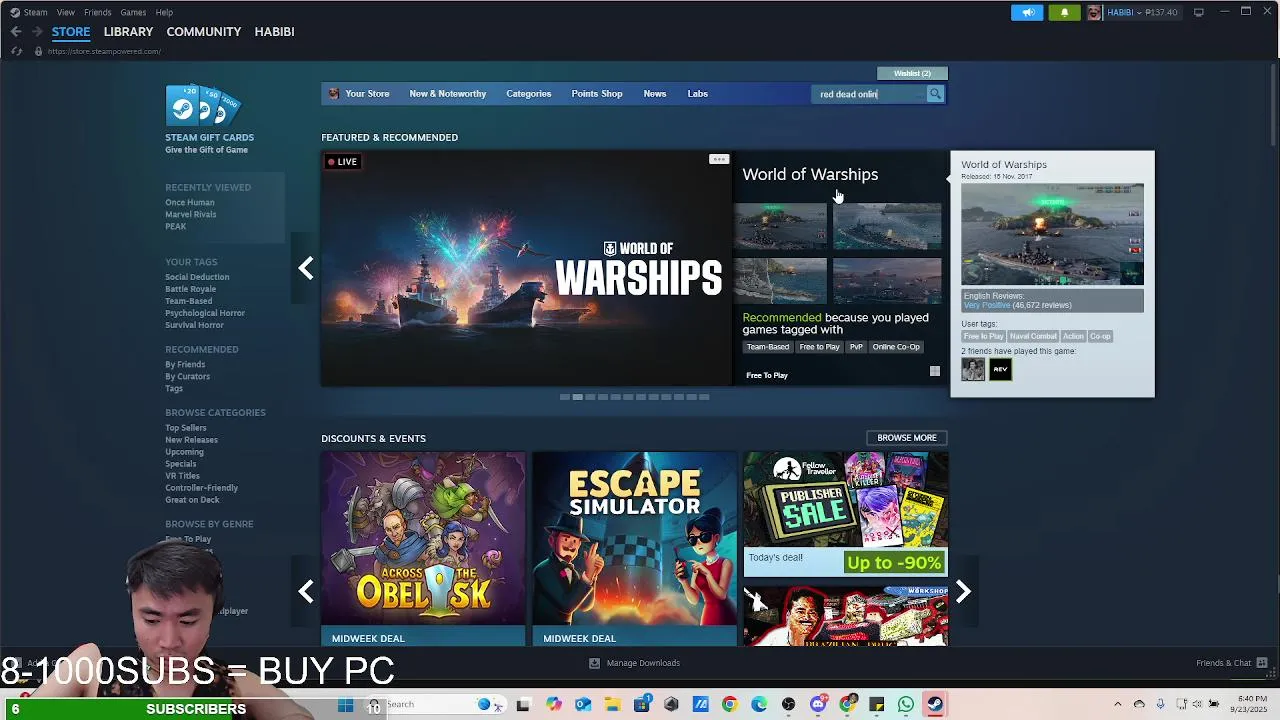This screenshot has height=720, width=1280.
Task: Open the Battle Royale tag link
Action: pos(191,289)
